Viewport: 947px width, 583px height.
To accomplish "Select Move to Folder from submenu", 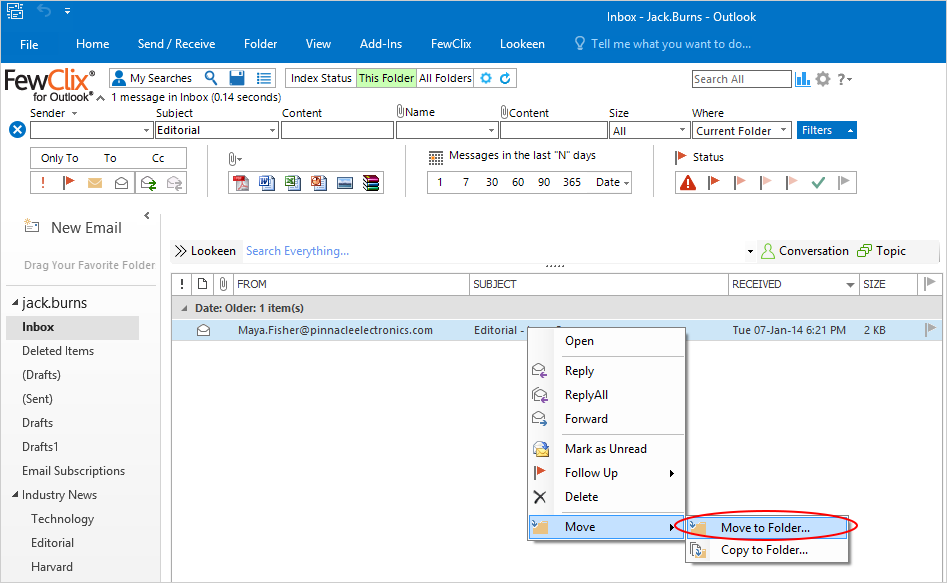I will tap(765, 527).
